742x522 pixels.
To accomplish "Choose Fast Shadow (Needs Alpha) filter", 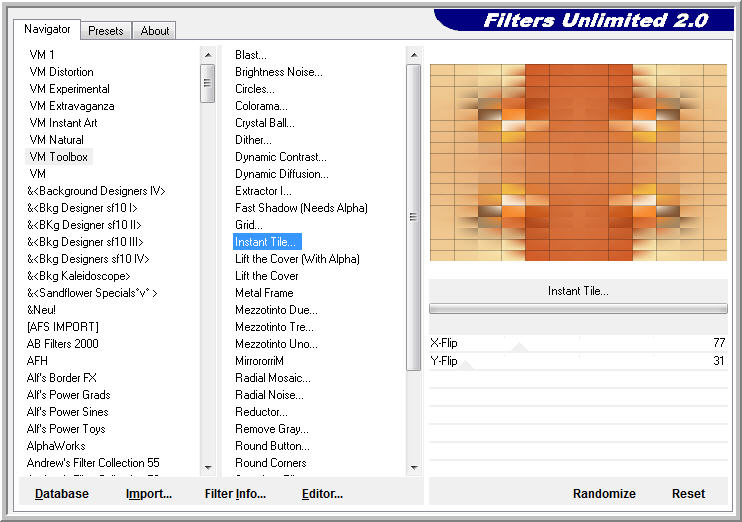I will pos(301,208).
